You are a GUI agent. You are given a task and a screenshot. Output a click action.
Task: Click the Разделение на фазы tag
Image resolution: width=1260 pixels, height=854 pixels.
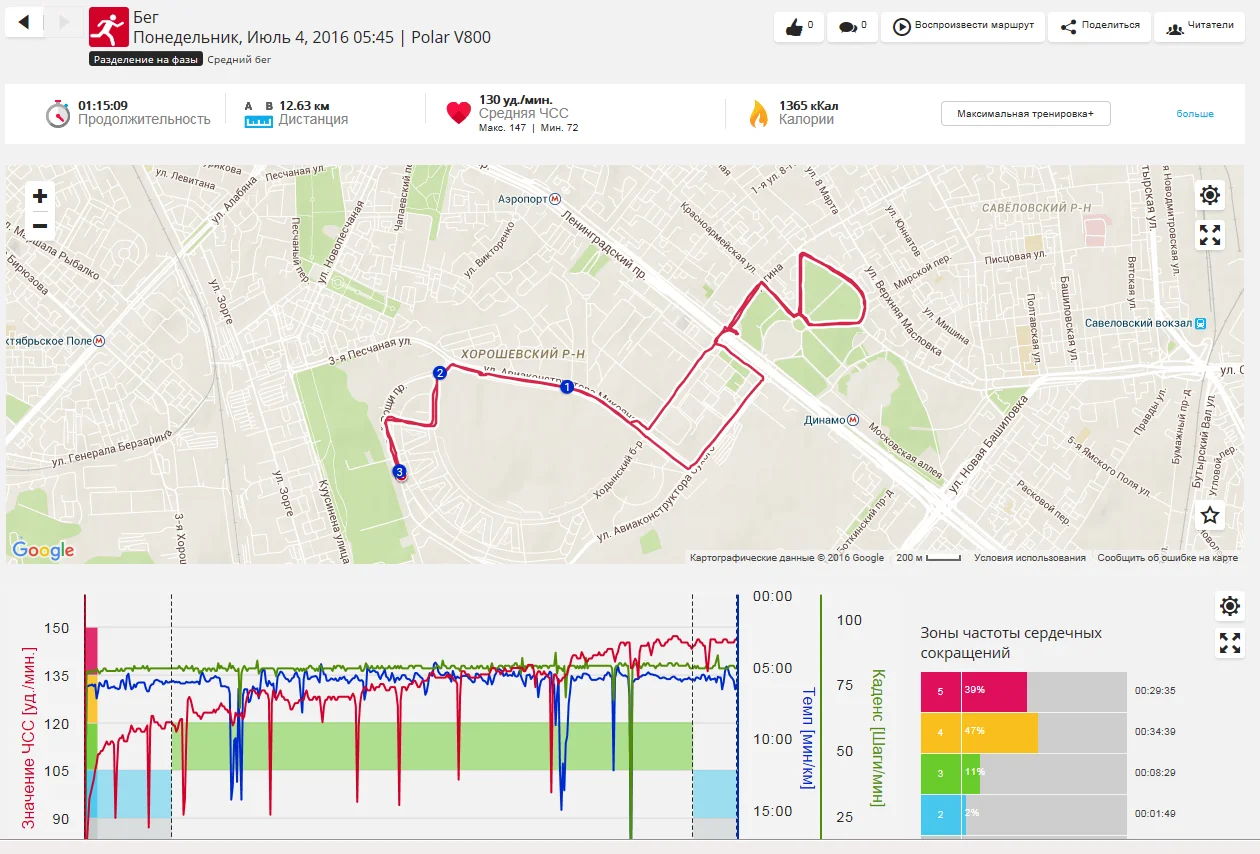tap(146, 59)
